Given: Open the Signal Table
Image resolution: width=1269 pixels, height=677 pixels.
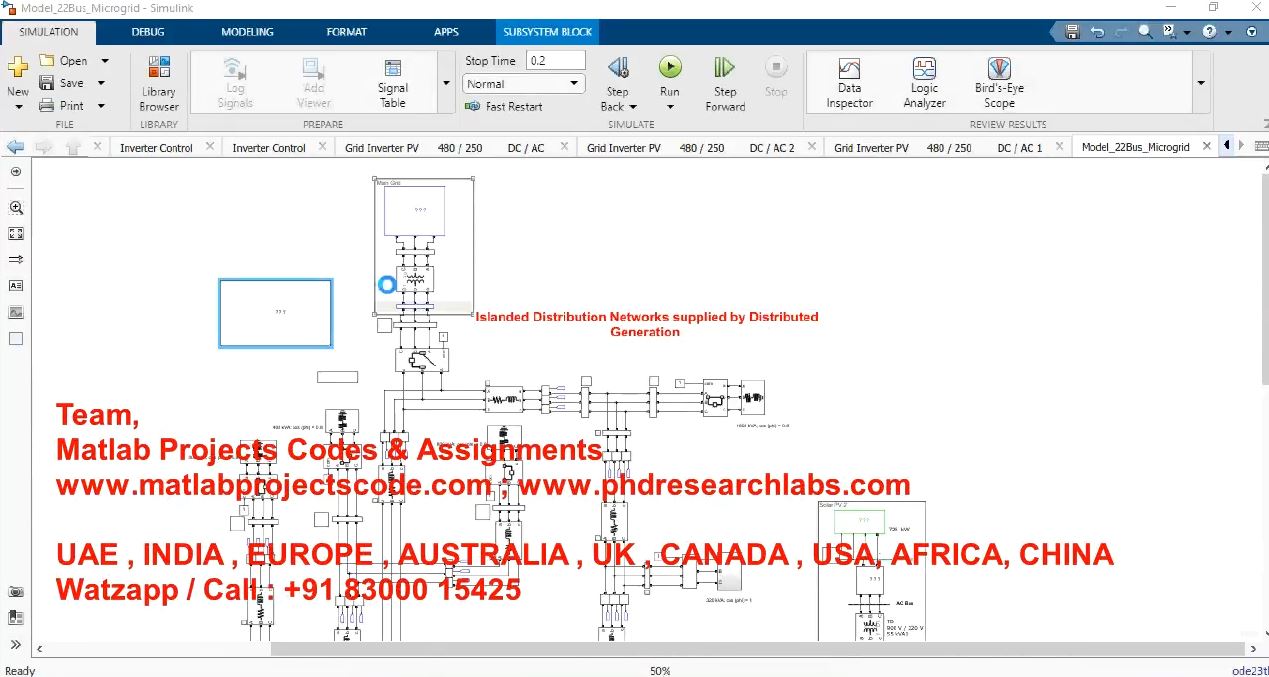Looking at the screenshot, I should pos(392,82).
